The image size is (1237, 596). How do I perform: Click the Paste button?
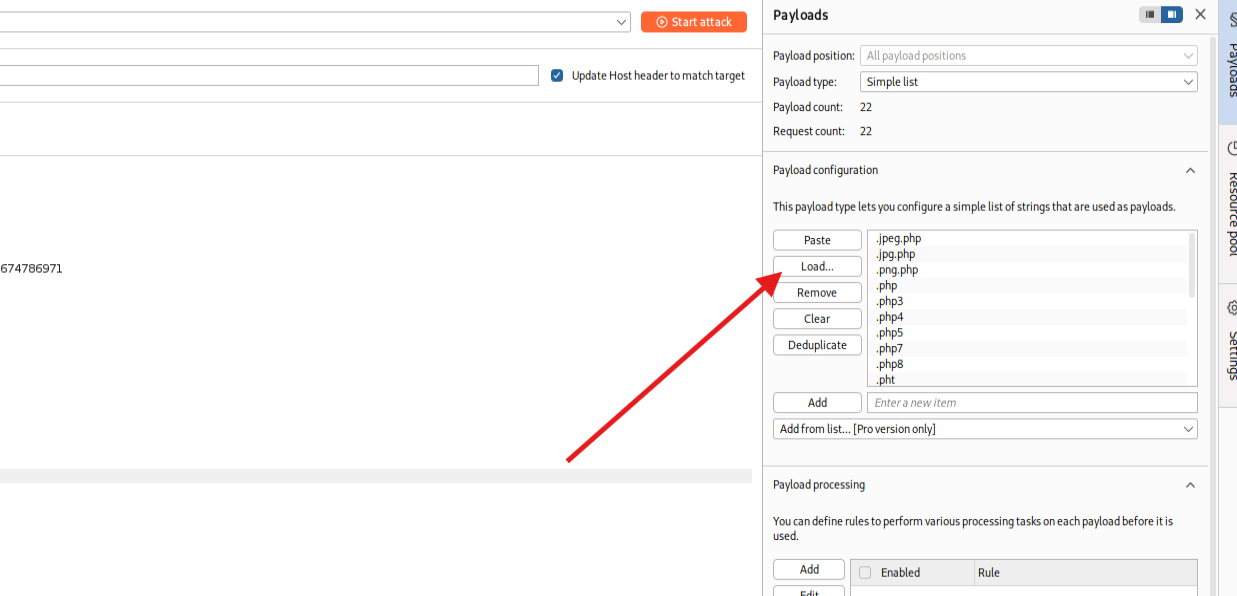pyautogui.click(x=817, y=240)
